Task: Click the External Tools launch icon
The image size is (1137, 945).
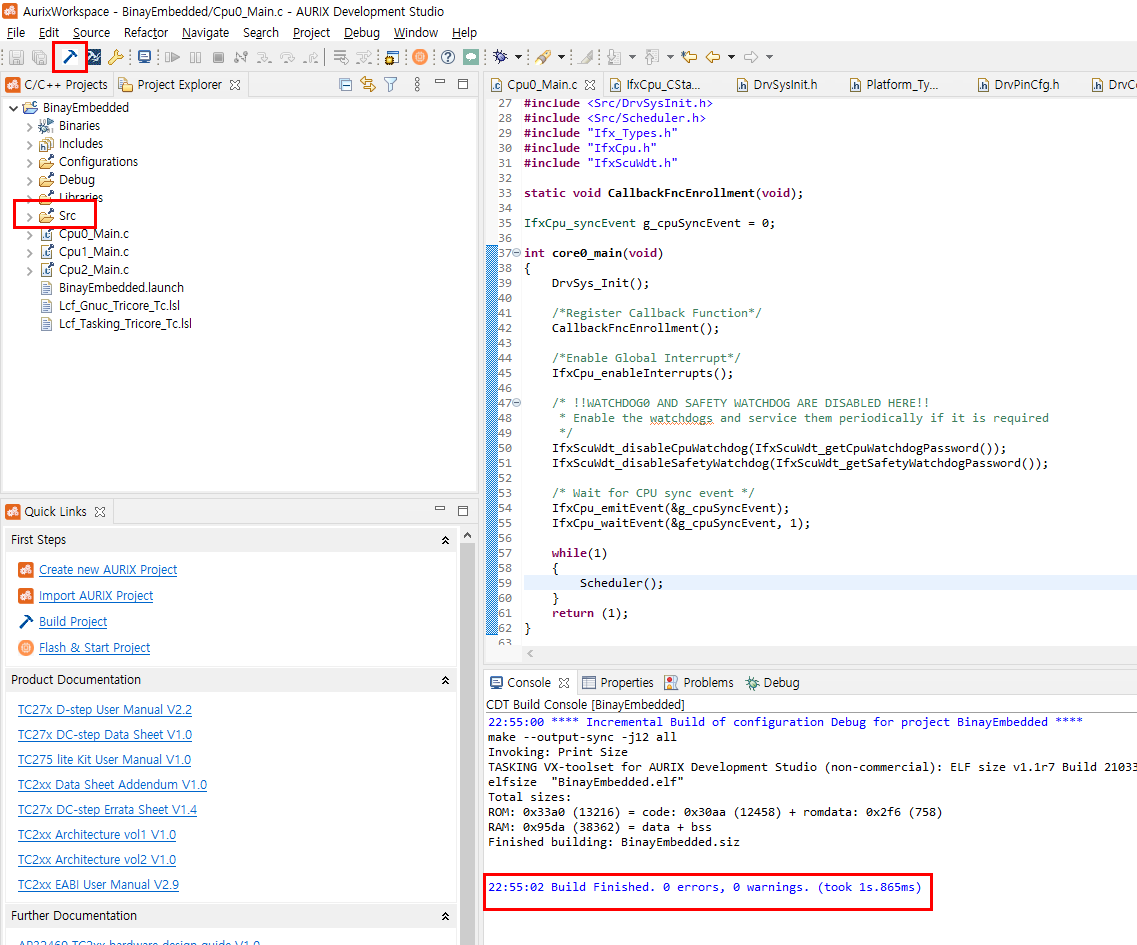Action: (x=542, y=57)
